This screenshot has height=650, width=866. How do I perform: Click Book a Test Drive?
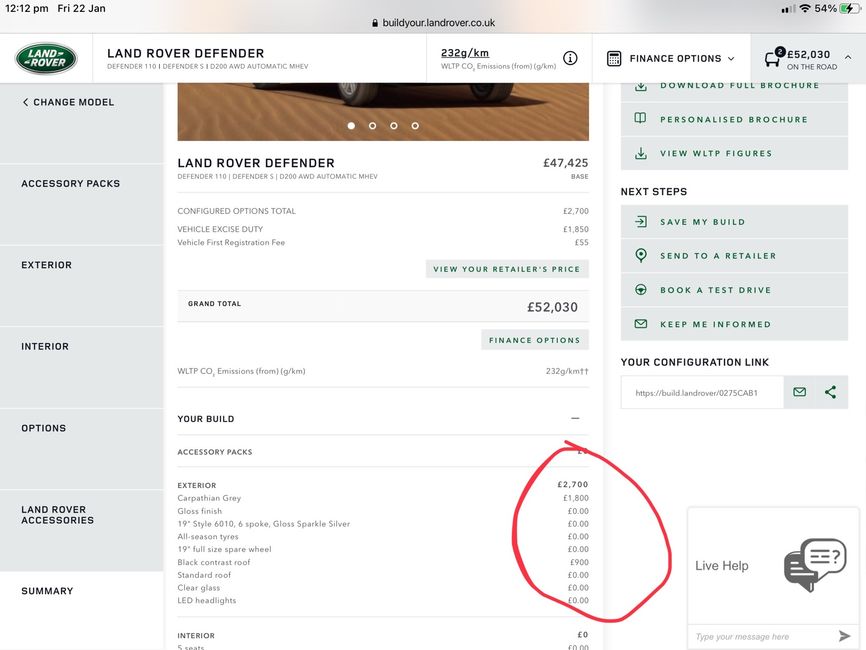coord(734,290)
